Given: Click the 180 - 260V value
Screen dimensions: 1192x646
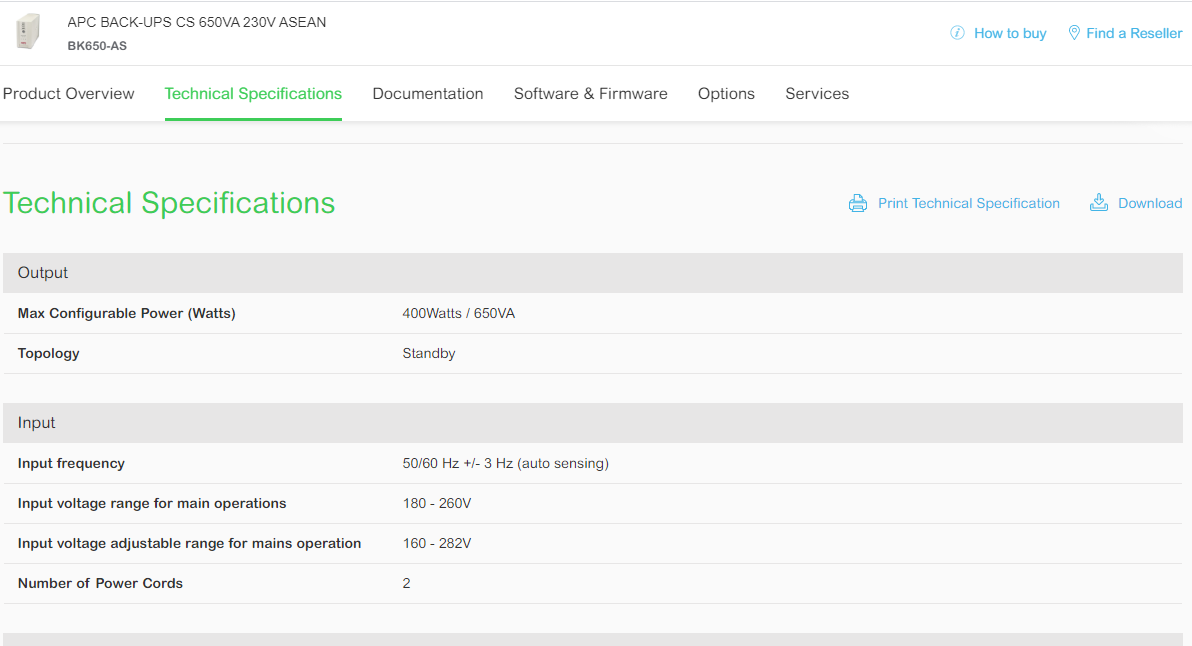Looking at the screenshot, I should 437,503.
